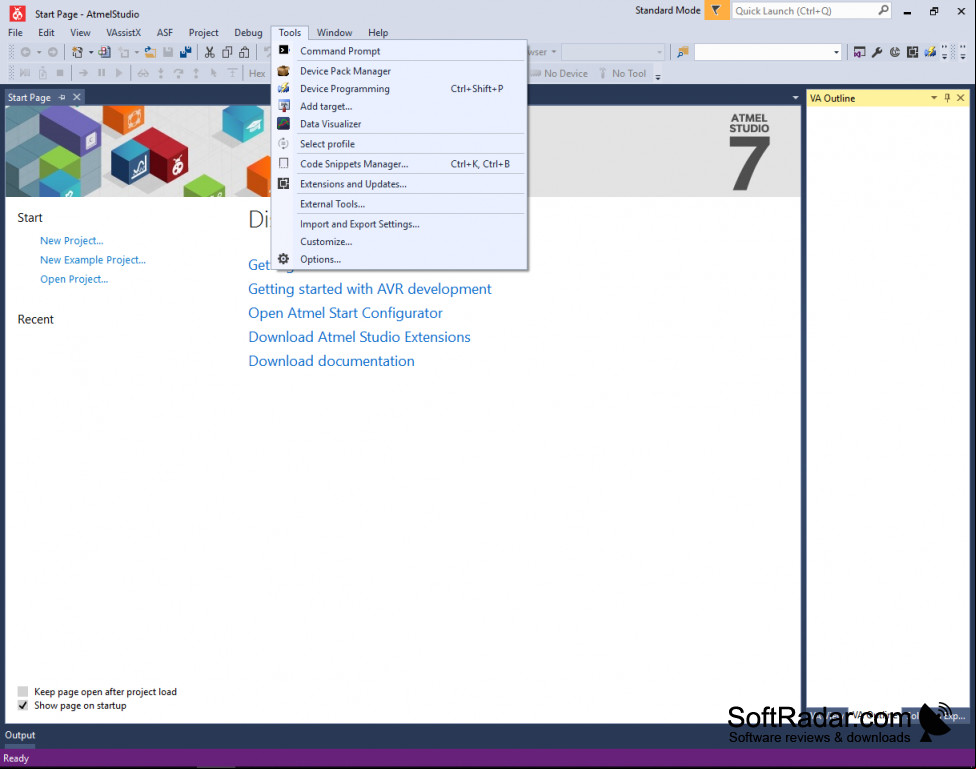Click the chip icon beside the wrench
This screenshot has height=769, width=976.
pos(913,52)
